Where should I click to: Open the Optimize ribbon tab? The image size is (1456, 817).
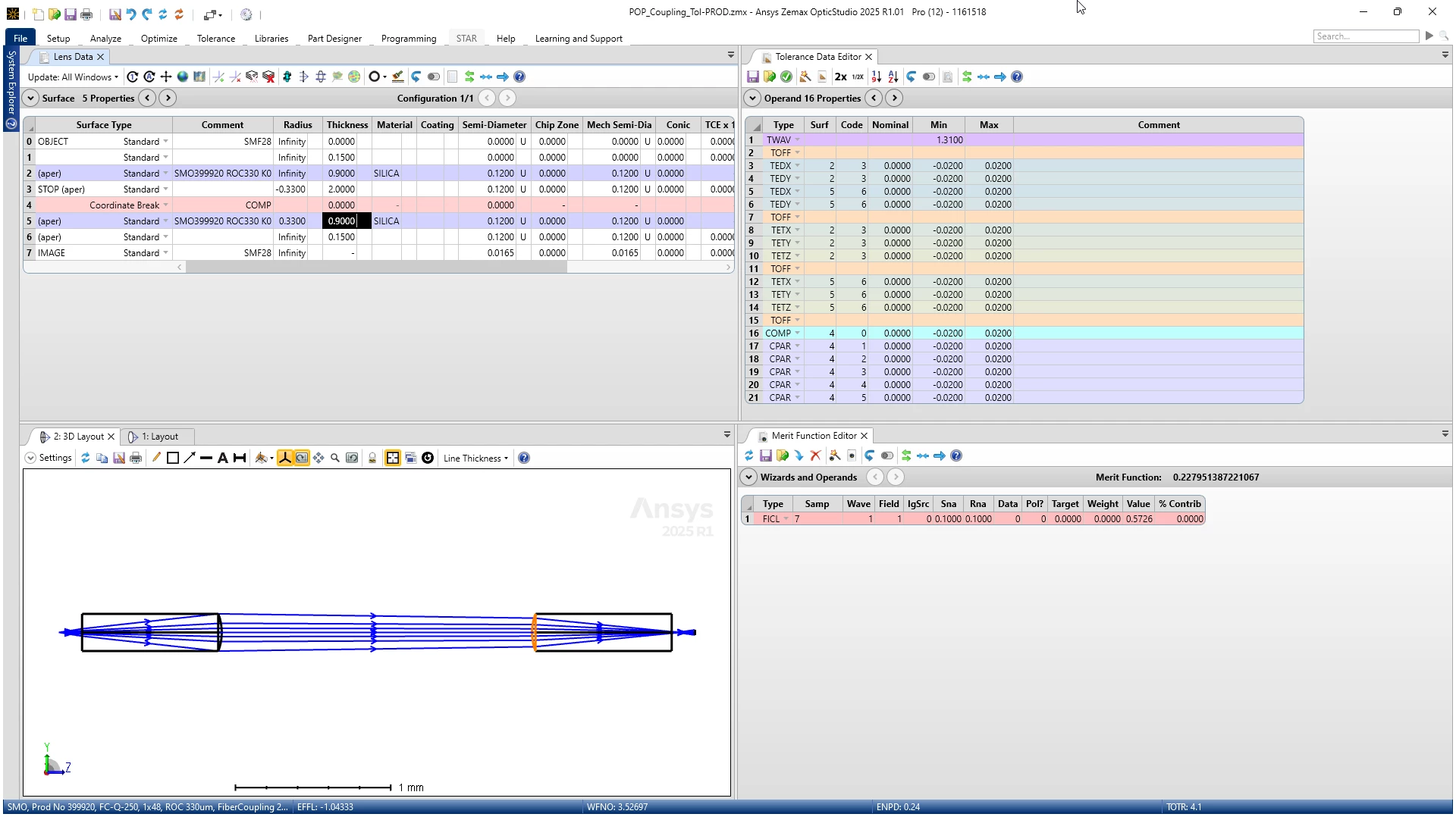(158, 38)
